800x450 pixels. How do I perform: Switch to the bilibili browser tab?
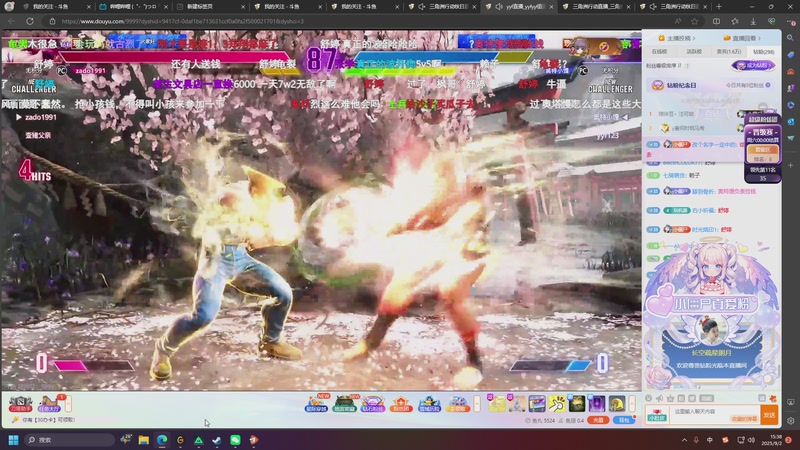[132, 7]
